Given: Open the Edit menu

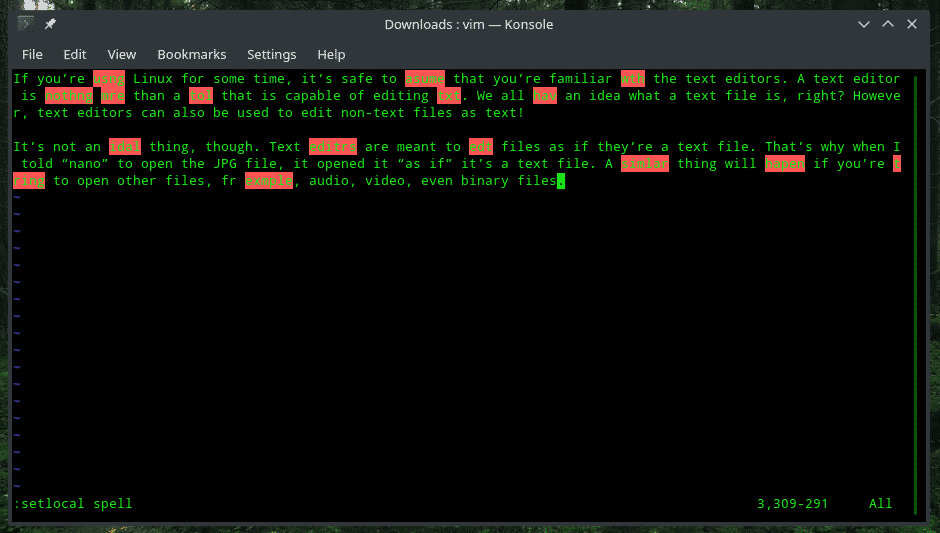Looking at the screenshot, I should point(75,54).
